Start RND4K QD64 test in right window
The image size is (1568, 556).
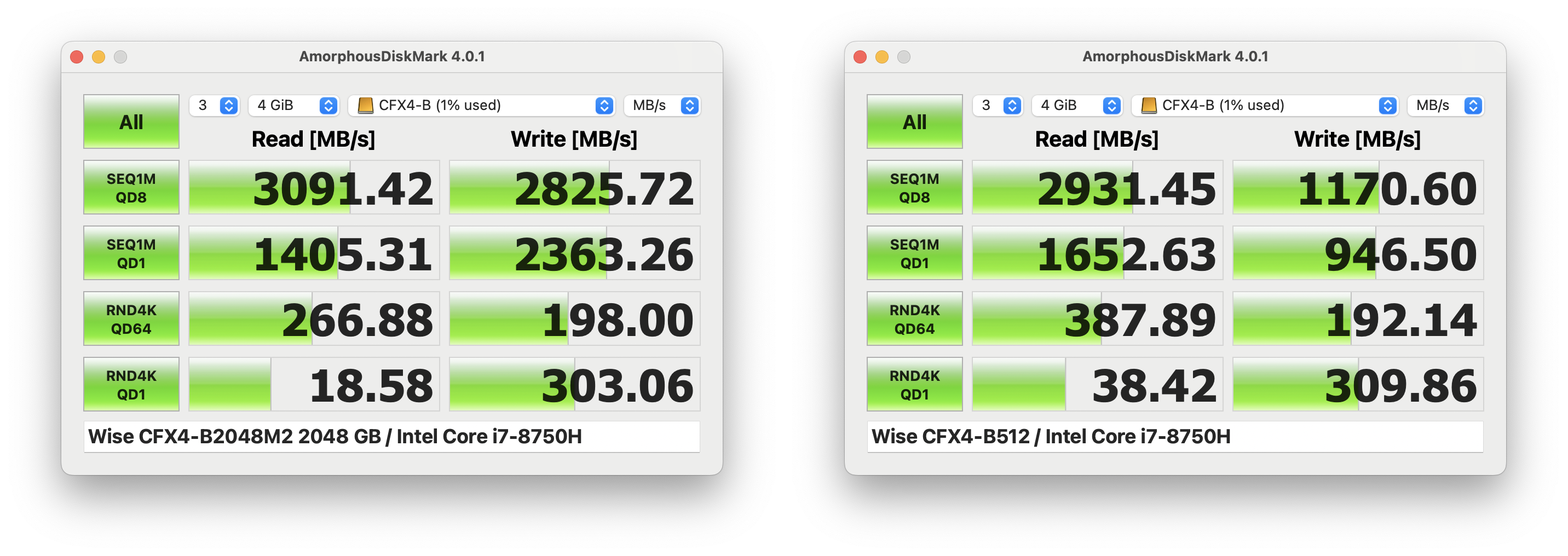pyautogui.click(x=914, y=318)
